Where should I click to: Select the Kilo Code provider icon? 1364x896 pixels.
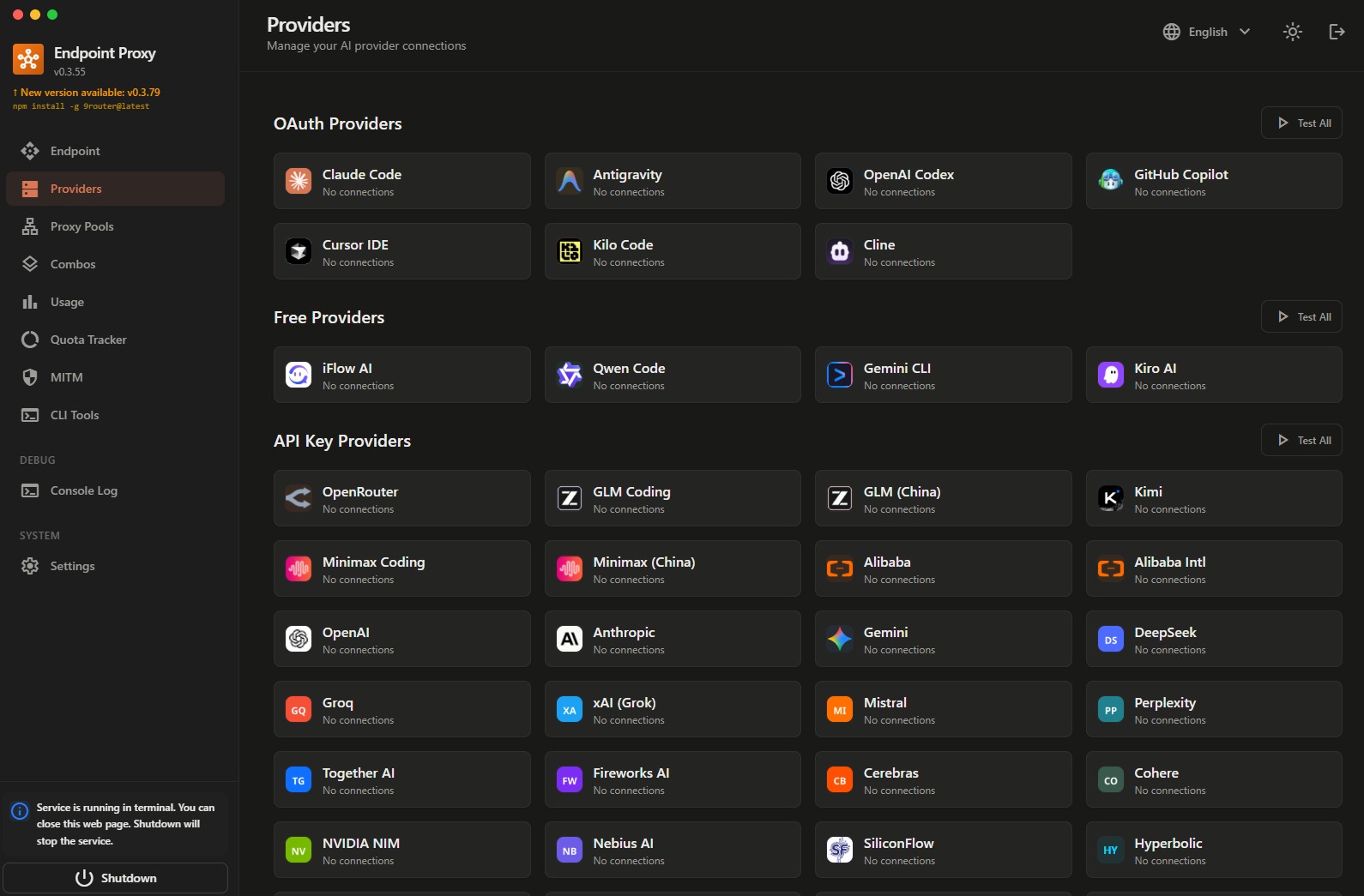coord(570,251)
